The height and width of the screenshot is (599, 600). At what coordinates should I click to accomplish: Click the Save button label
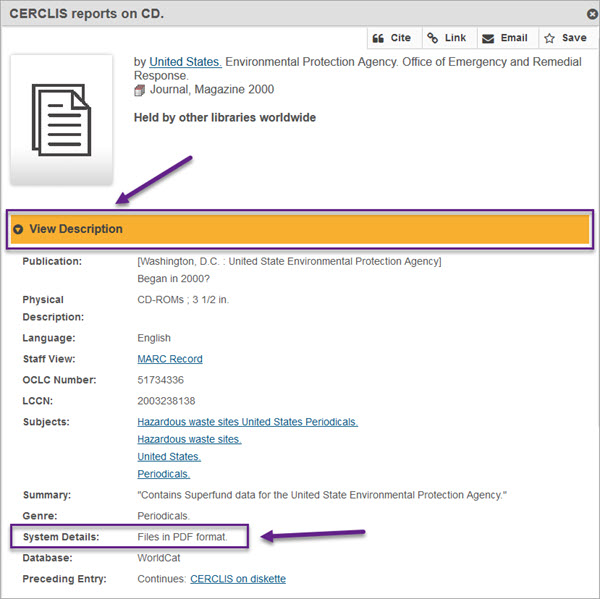pyautogui.click(x=574, y=38)
